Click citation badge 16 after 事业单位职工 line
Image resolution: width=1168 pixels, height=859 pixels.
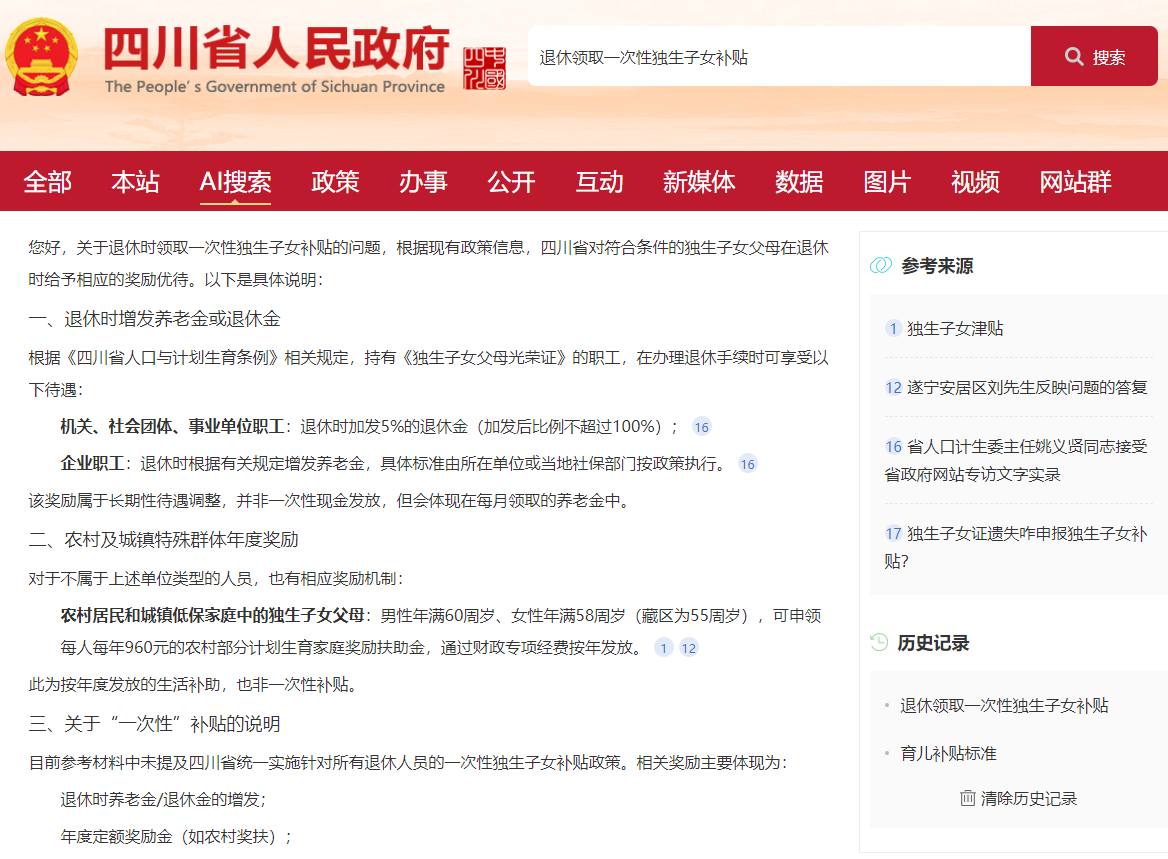pos(701,427)
